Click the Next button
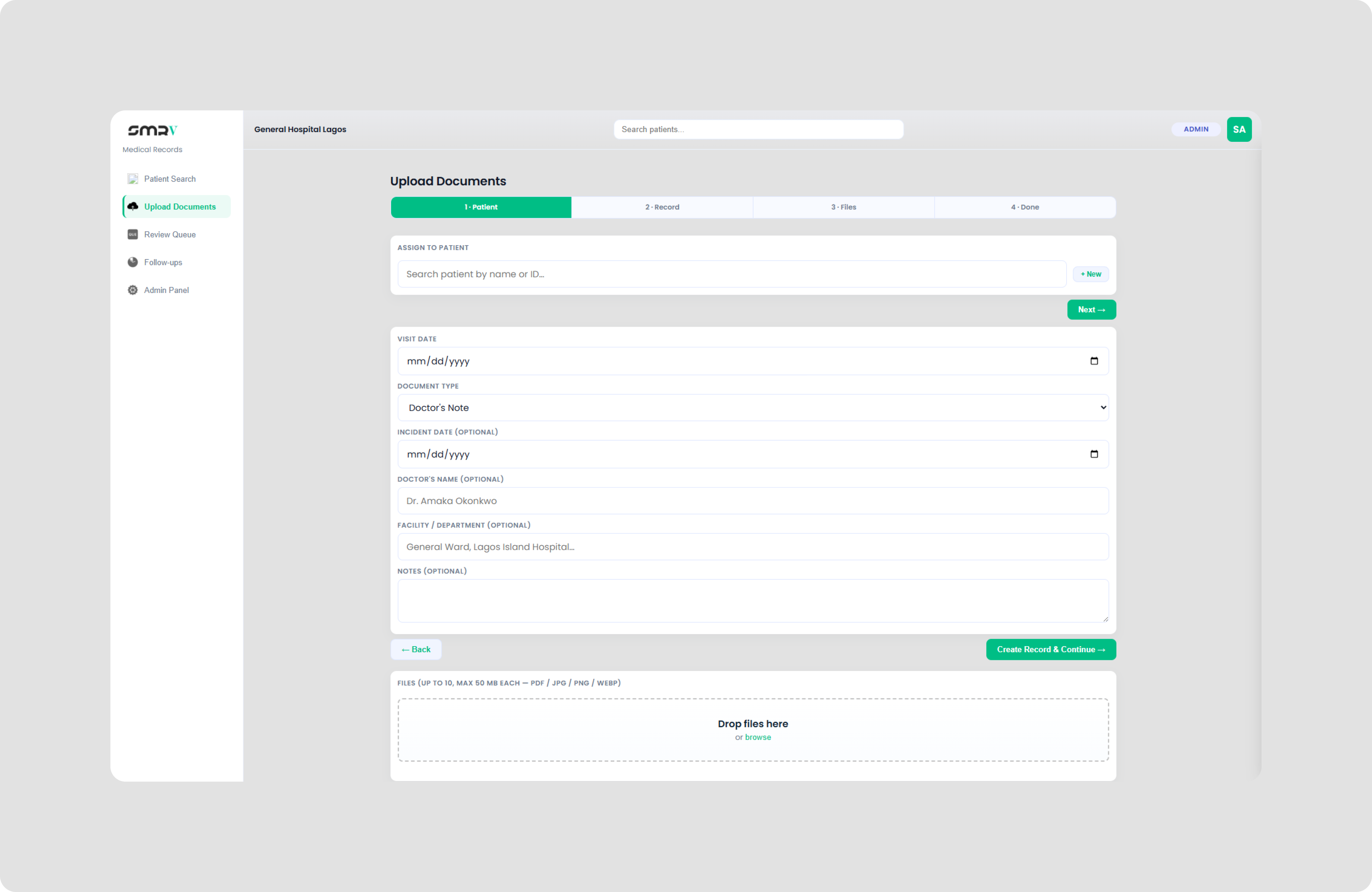This screenshot has width=1372, height=892. coord(1091,309)
